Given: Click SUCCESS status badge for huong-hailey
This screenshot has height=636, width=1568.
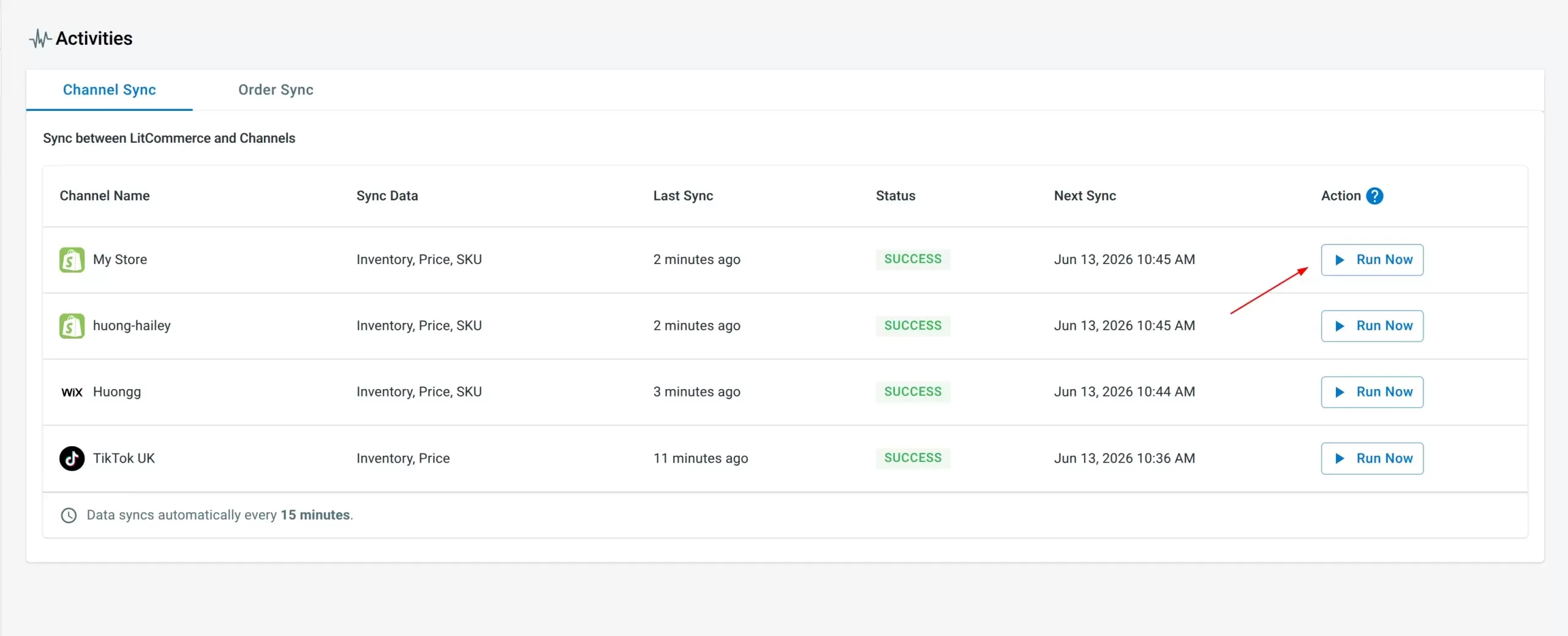Looking at the screenshot, I should tap(913, 325).
